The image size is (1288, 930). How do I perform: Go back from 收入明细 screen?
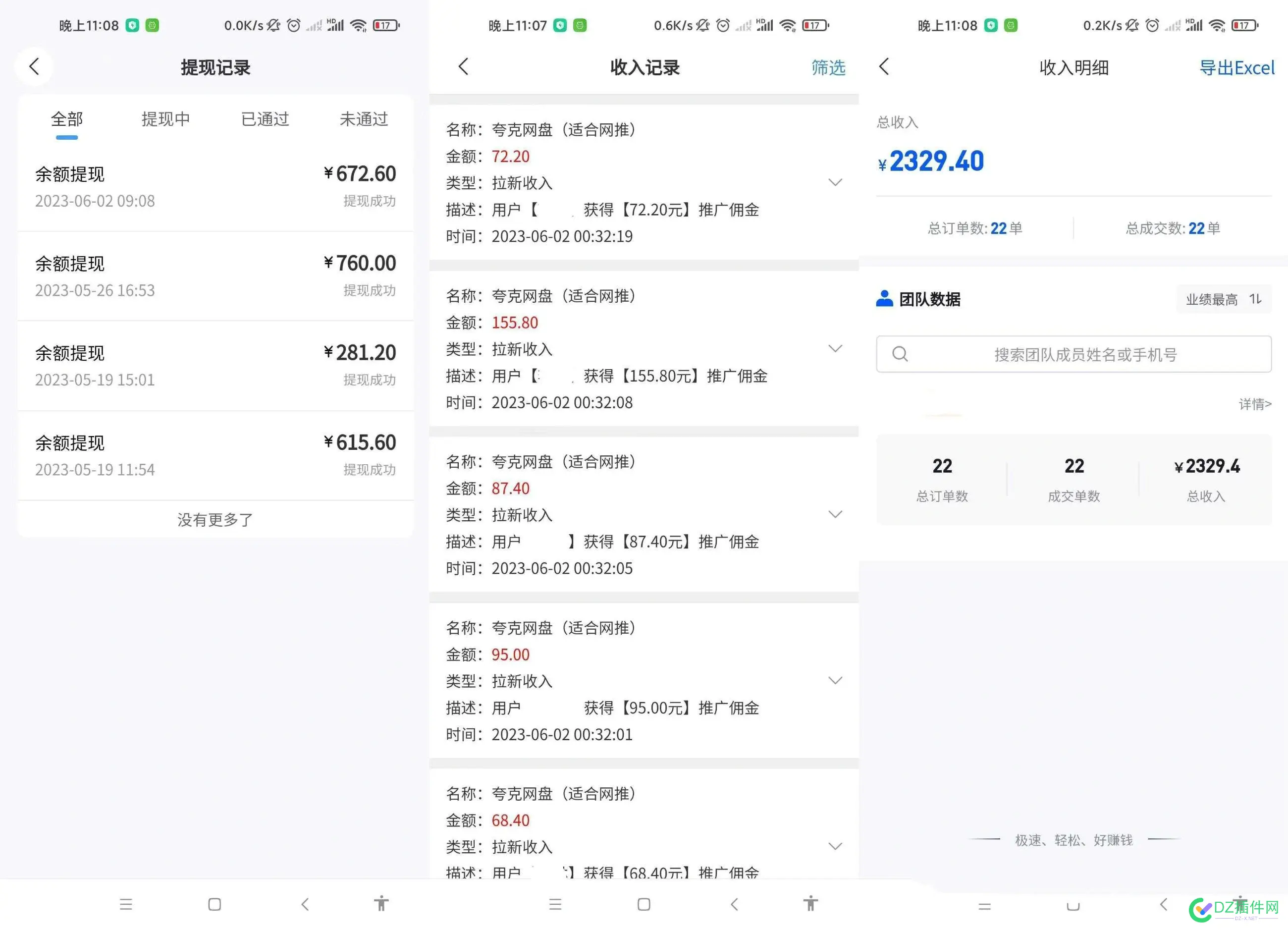click(x=884, y=66)
